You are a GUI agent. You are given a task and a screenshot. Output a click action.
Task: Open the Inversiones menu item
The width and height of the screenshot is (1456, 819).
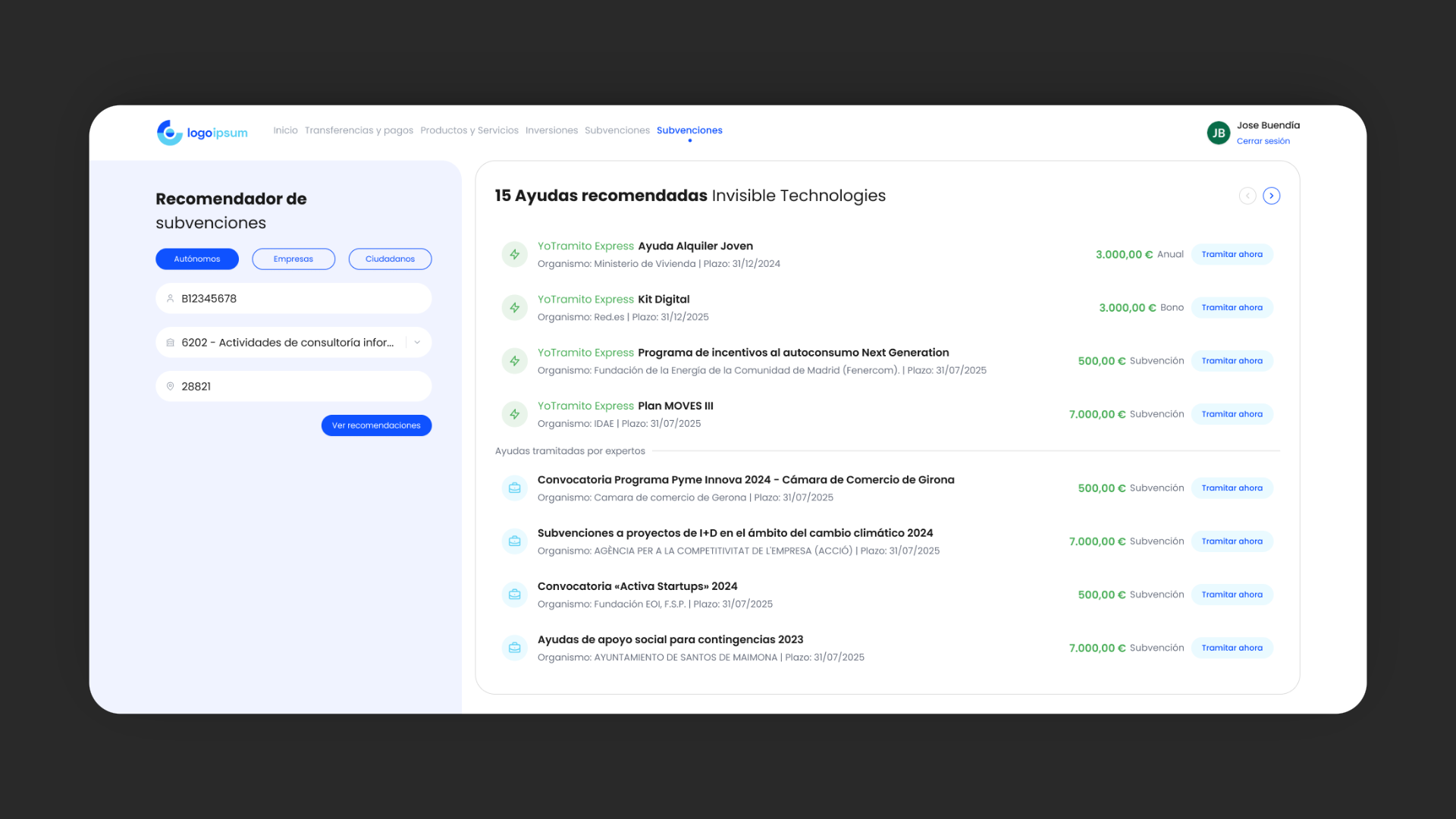coord(551,130)
